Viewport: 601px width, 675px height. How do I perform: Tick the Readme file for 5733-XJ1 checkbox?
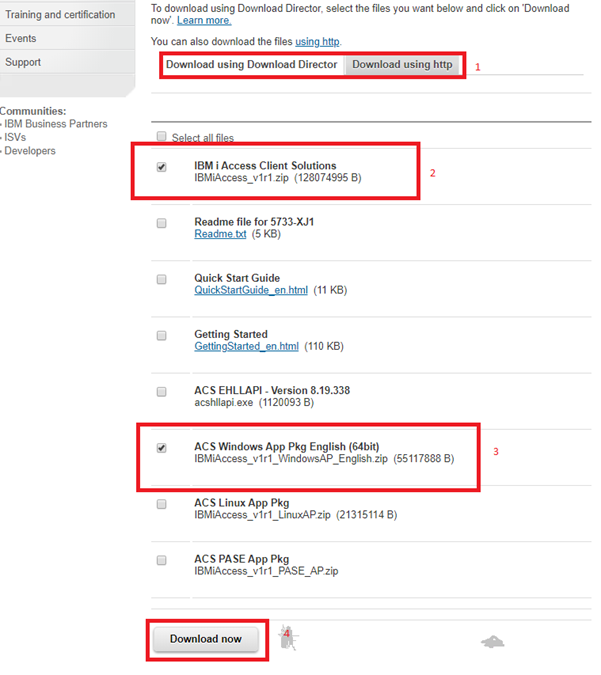tap(161, 223)
